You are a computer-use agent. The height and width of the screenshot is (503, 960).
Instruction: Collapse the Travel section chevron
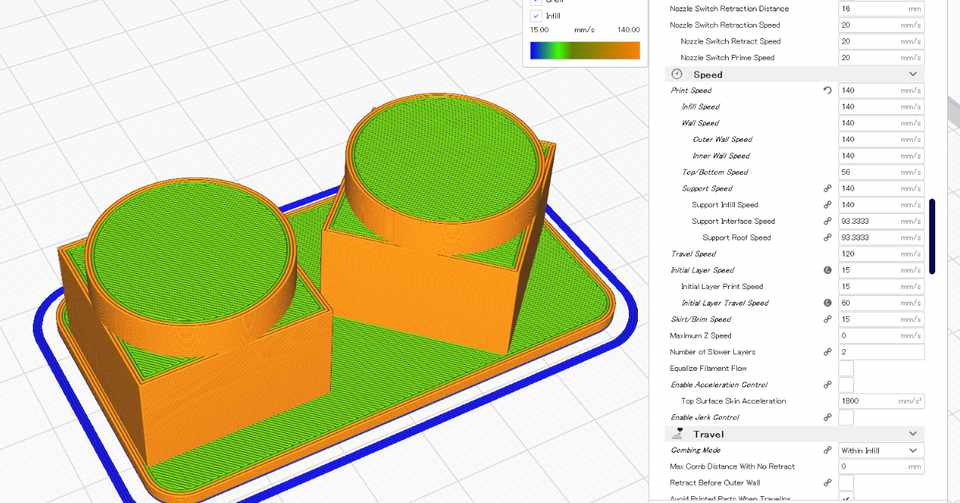[913, 434]
